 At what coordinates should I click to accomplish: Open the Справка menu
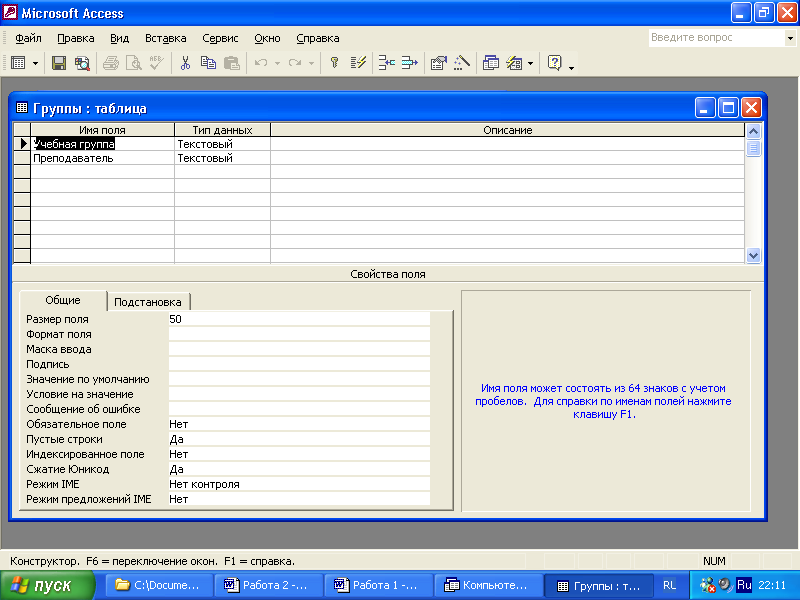(x=317, y=38)
